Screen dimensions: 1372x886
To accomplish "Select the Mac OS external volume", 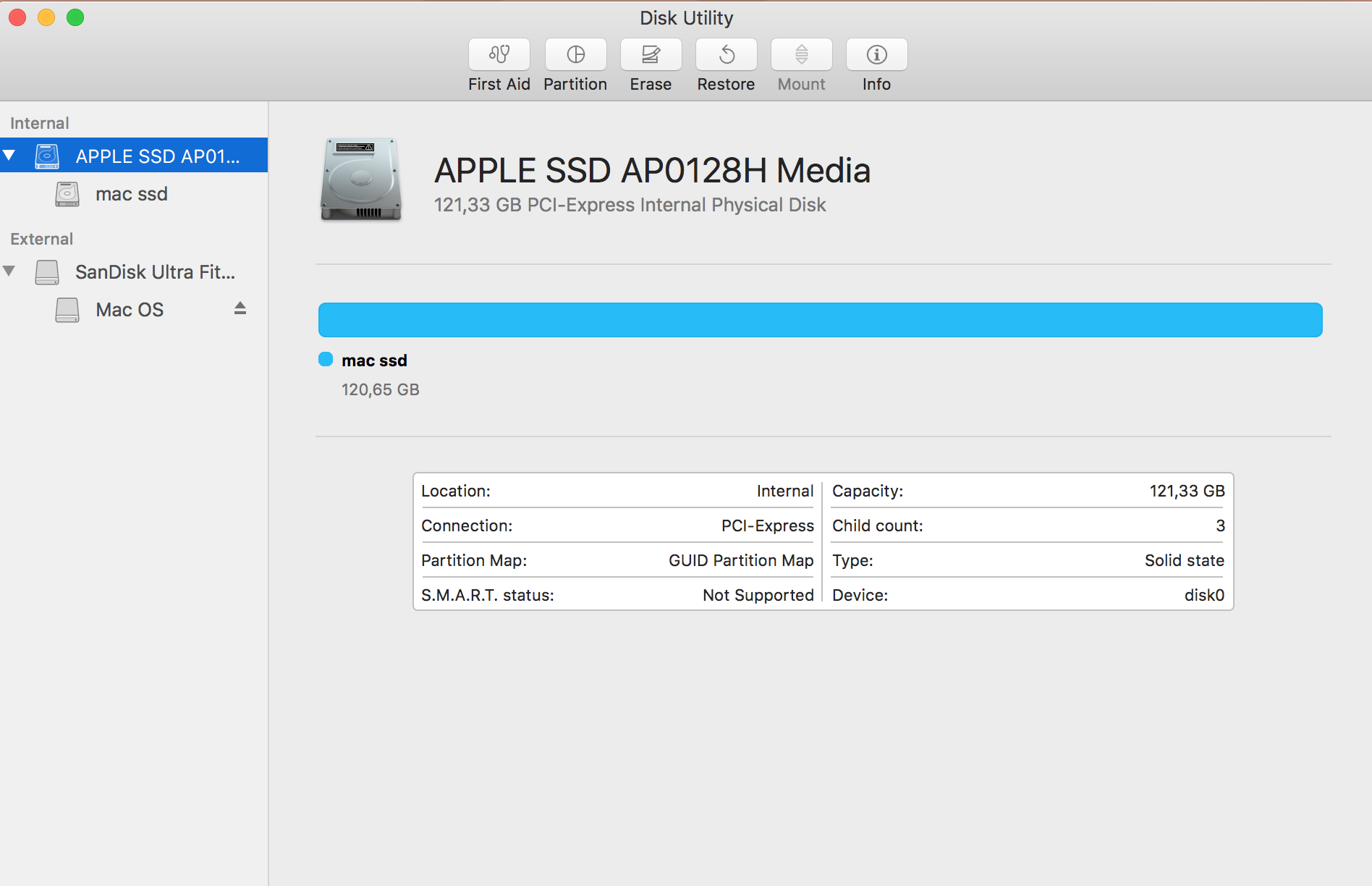I will point(130,310).
